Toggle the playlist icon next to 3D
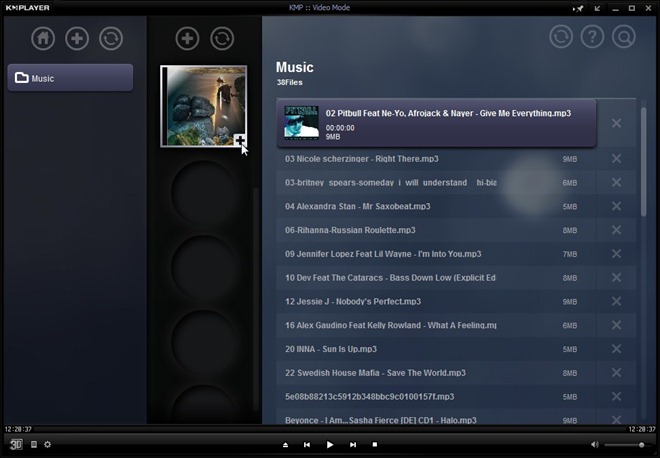This screenshot has width=660, height=458. tap(34, 445)
